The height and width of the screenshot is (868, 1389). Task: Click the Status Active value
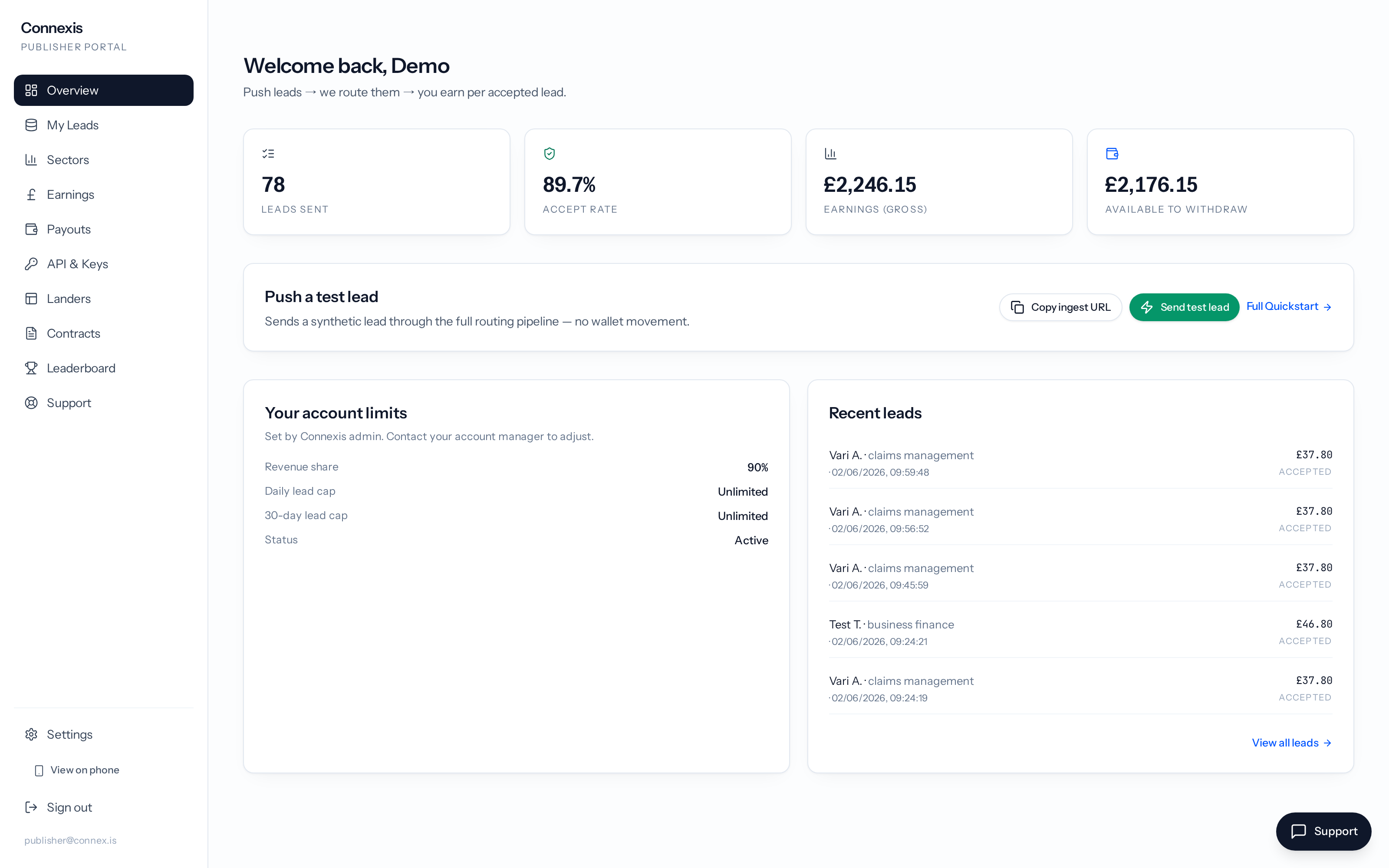pyautogui.click(x=751, y=540)
